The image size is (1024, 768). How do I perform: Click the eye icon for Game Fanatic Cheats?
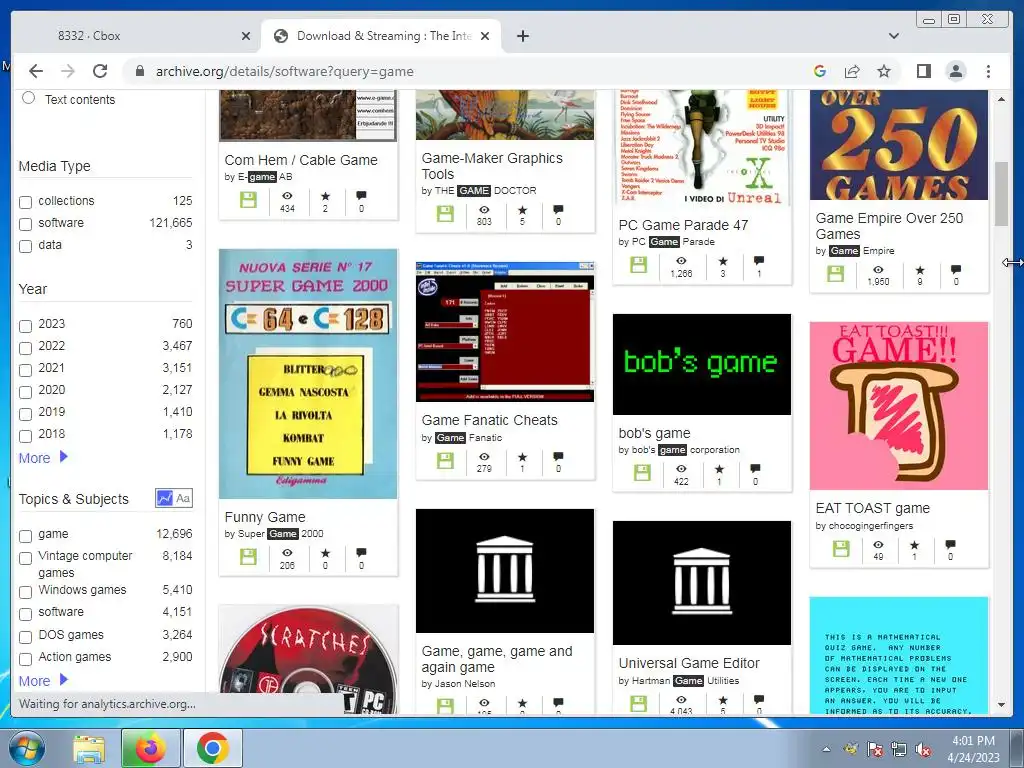point(484,456)
